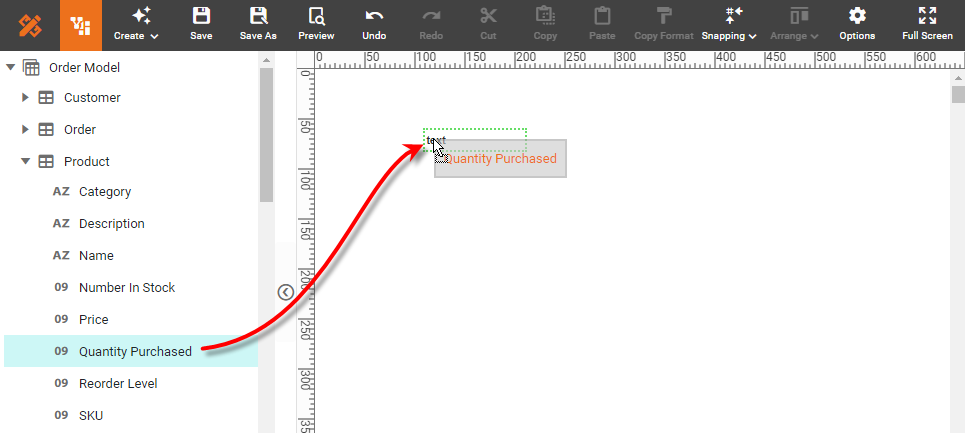
Task: Click the Reorder Level field
Action: pos(117,383)
